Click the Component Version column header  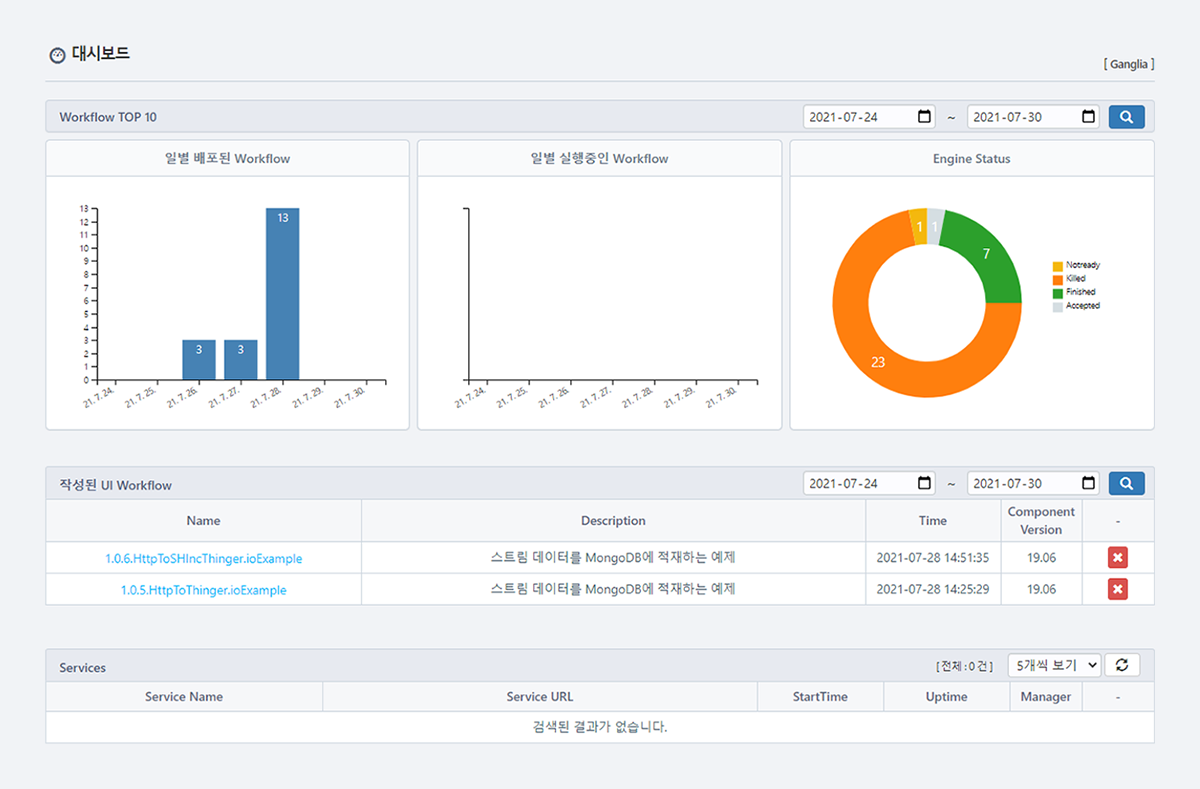pyautogui.click(x=1041, y=521)
